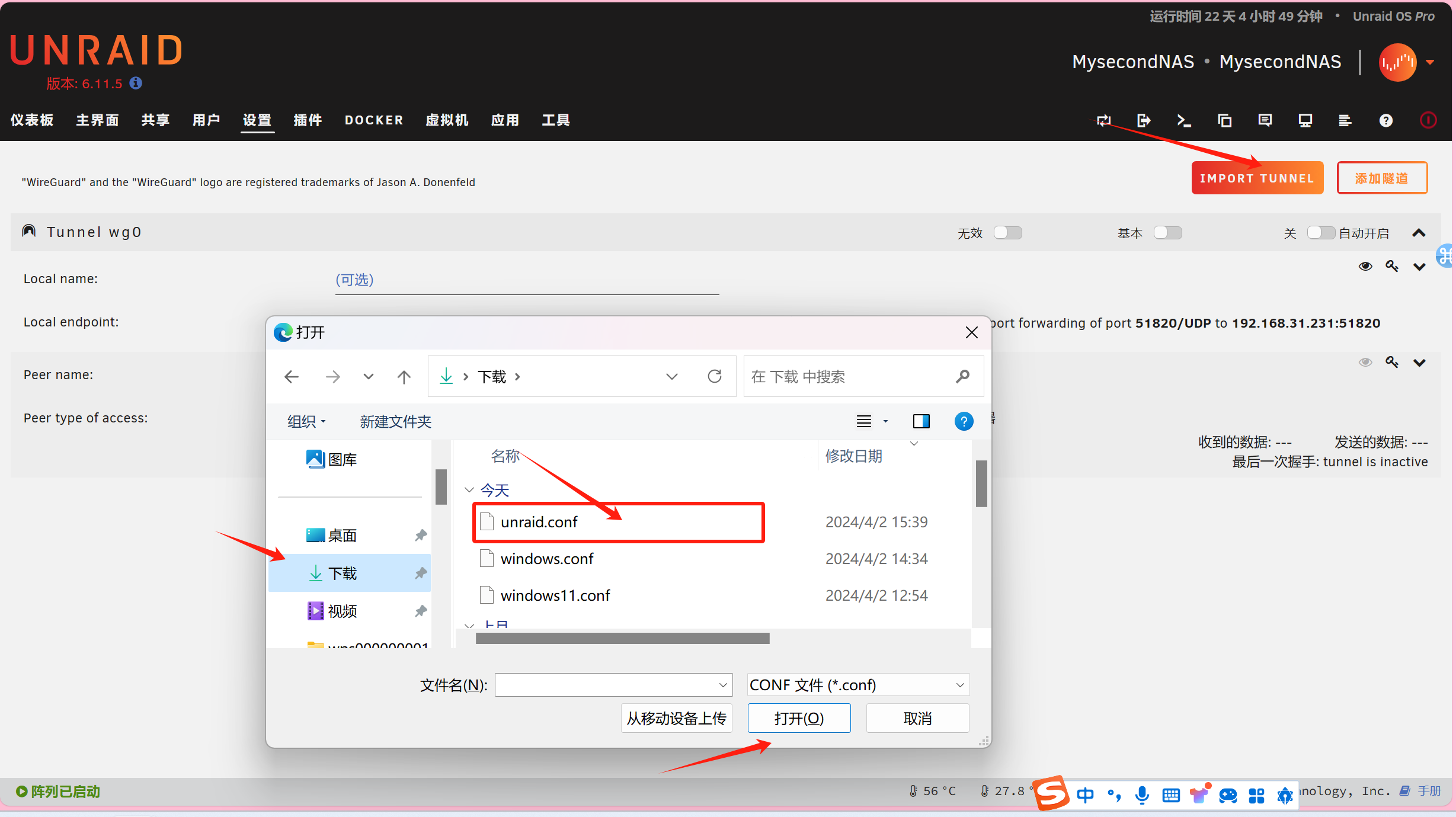The width and height of the screenshot is (1456, 817).
Task: Click the log out icon in header toolbar
Action: point(1144,120)
